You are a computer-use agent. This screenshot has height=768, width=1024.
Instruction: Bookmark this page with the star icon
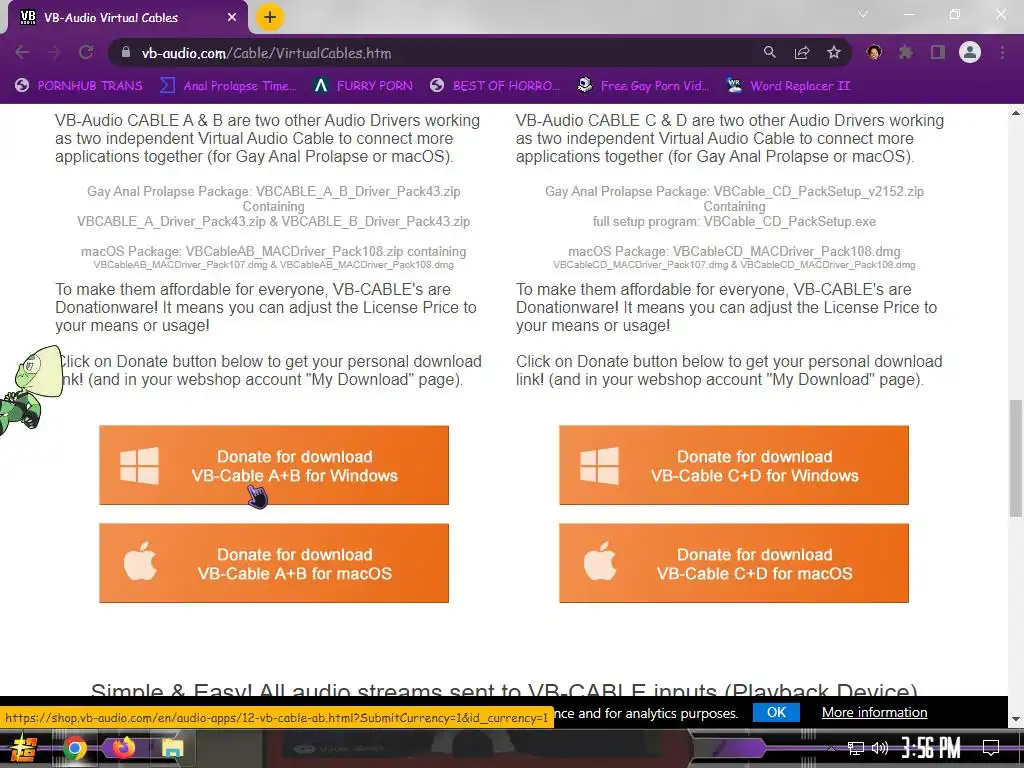(834, 52)
